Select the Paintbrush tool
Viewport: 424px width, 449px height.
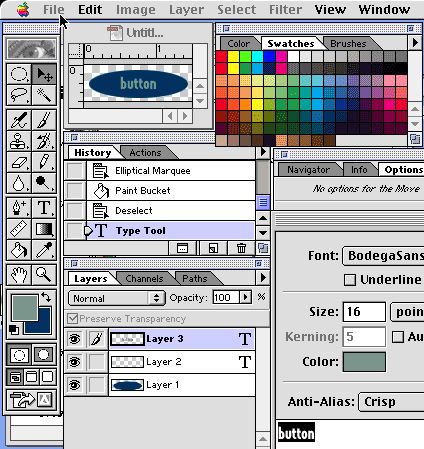(x=44, y=120)
